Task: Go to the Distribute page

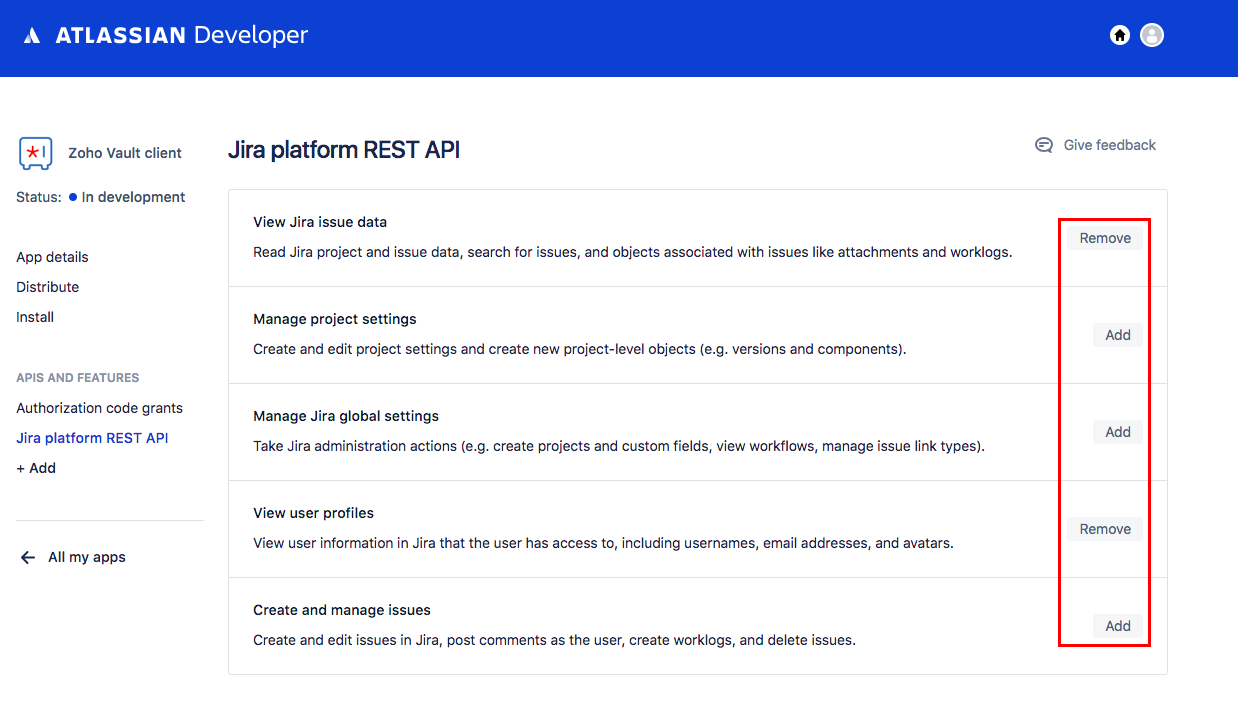Action: 47,287
